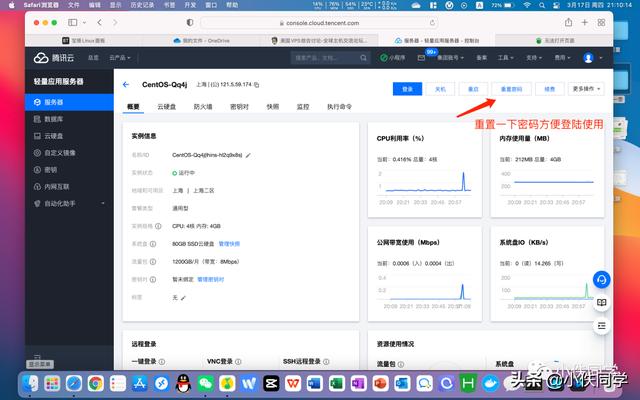Open the 数据库 sidebar item
640x400 pixels.
pyautogui.click(x=69, y=119)
